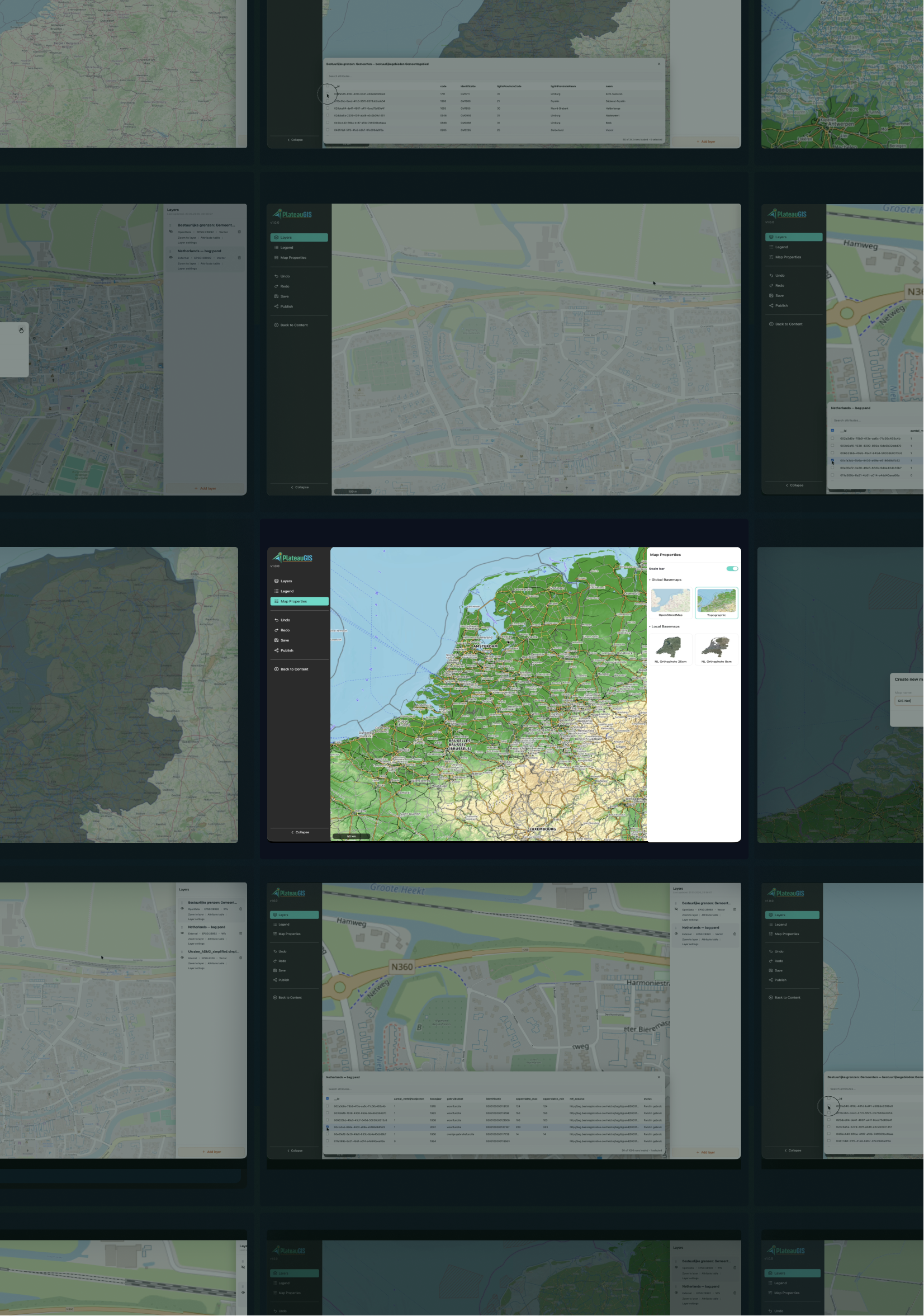Screen dimensions: 924x1316
Task: Collapse the Global Basemaps section
Action: 665,579
